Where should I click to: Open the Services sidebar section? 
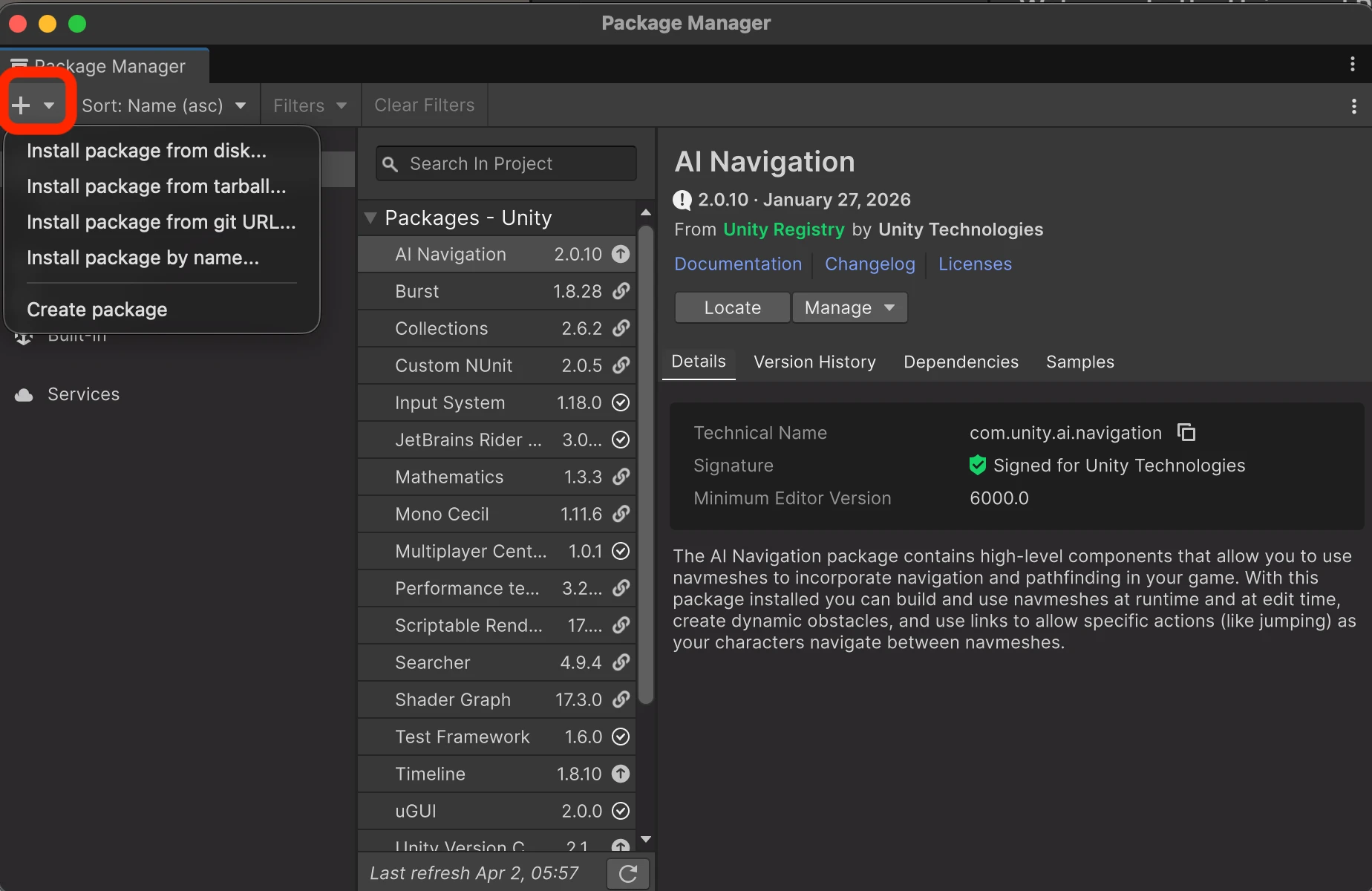point(83,394)
